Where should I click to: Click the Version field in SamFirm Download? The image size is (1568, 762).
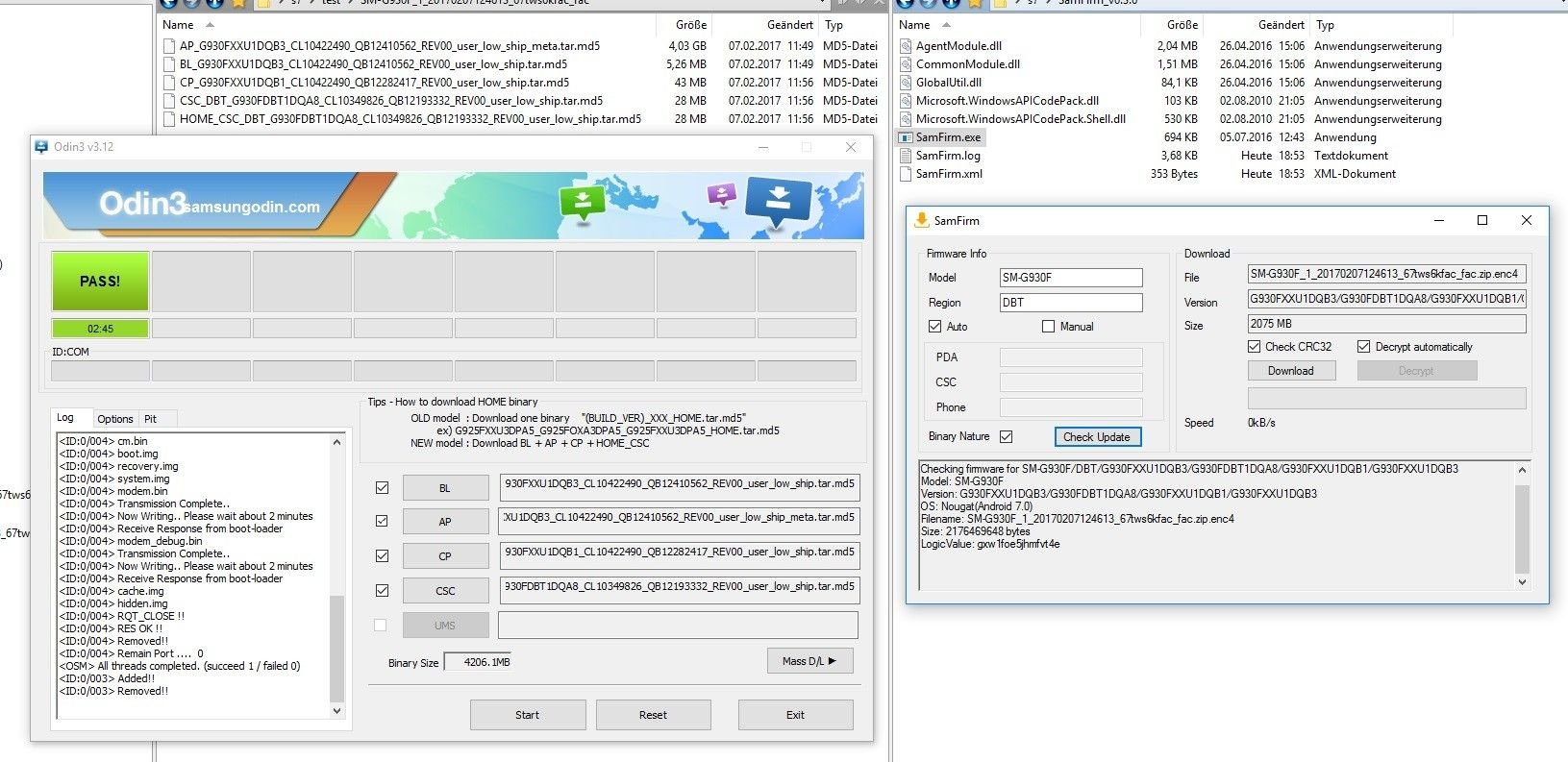(x=1386, y=299)
